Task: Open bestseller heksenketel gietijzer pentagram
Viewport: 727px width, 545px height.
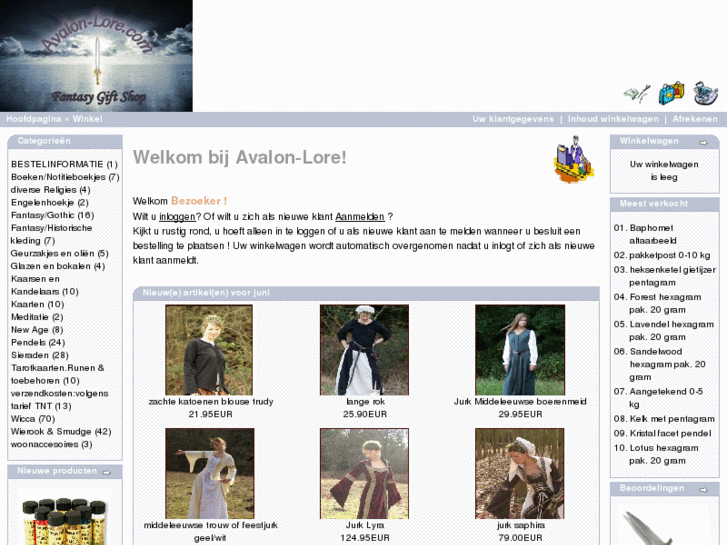Action: pyautogui.click(x=672, y=276)
